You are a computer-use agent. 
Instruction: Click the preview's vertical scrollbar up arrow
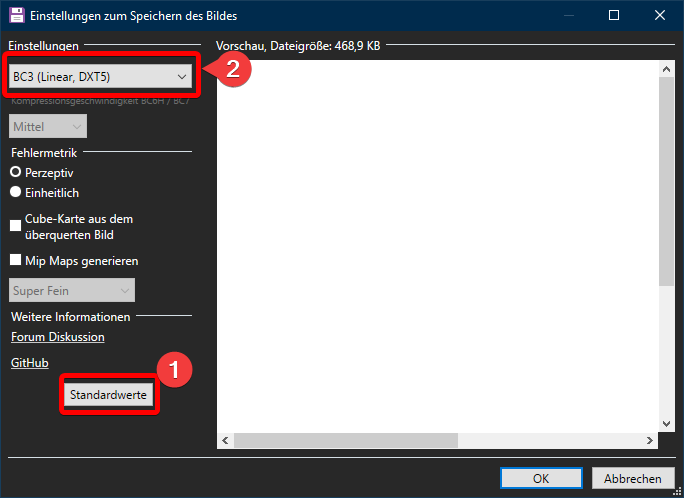tap(667, 69)
